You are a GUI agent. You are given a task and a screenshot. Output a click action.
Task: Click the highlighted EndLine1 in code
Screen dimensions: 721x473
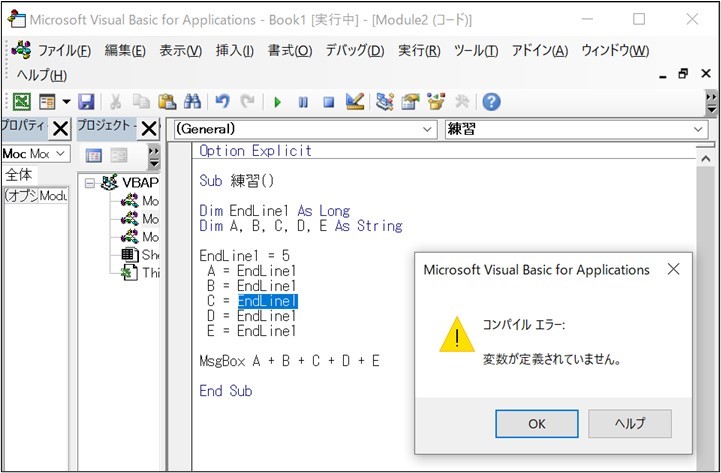pos(268,301)
